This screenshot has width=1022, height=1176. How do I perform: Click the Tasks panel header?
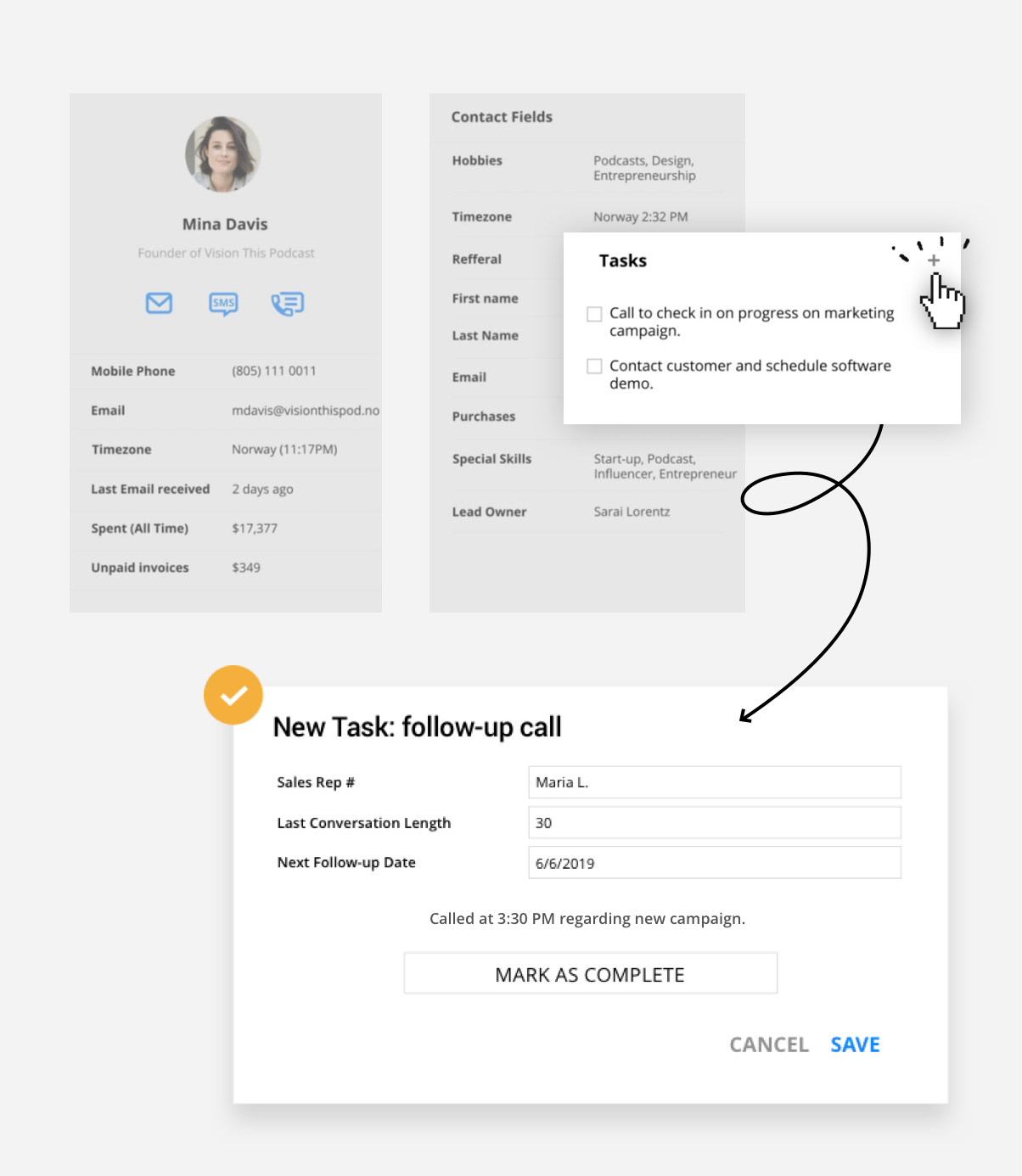tap(622, 260)
